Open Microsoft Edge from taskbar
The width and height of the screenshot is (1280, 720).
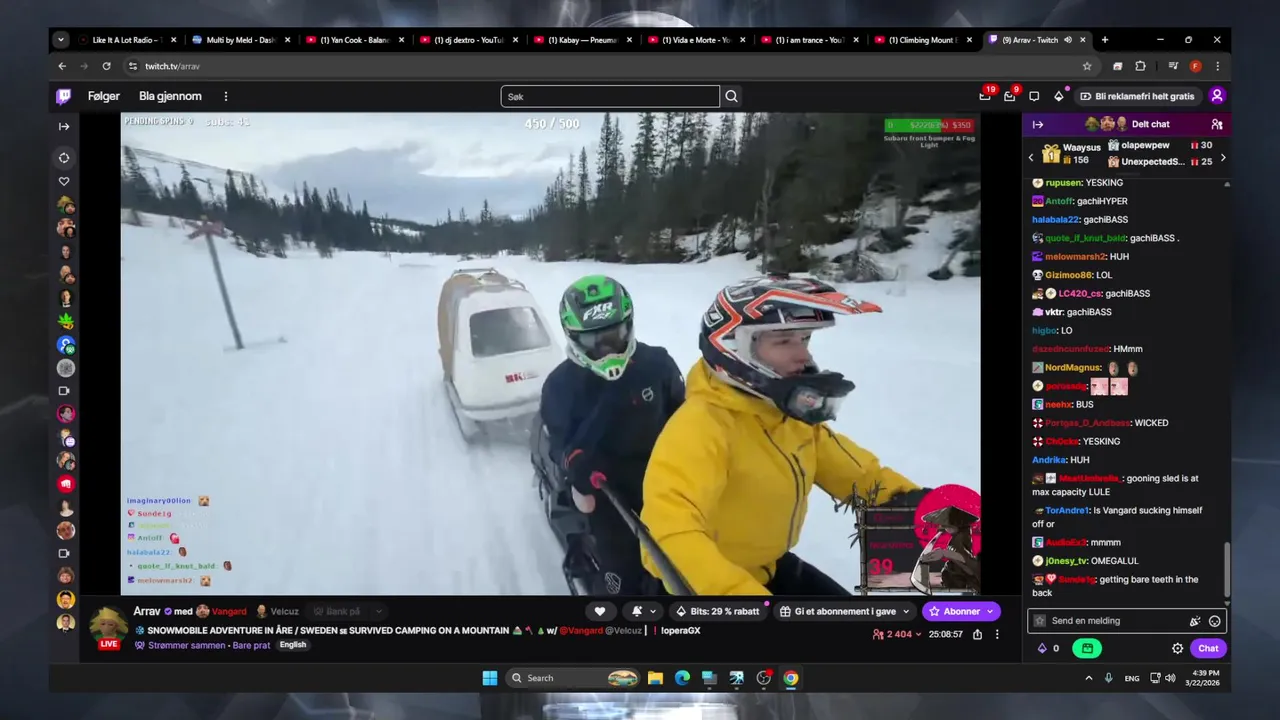[x=682, y=678]
